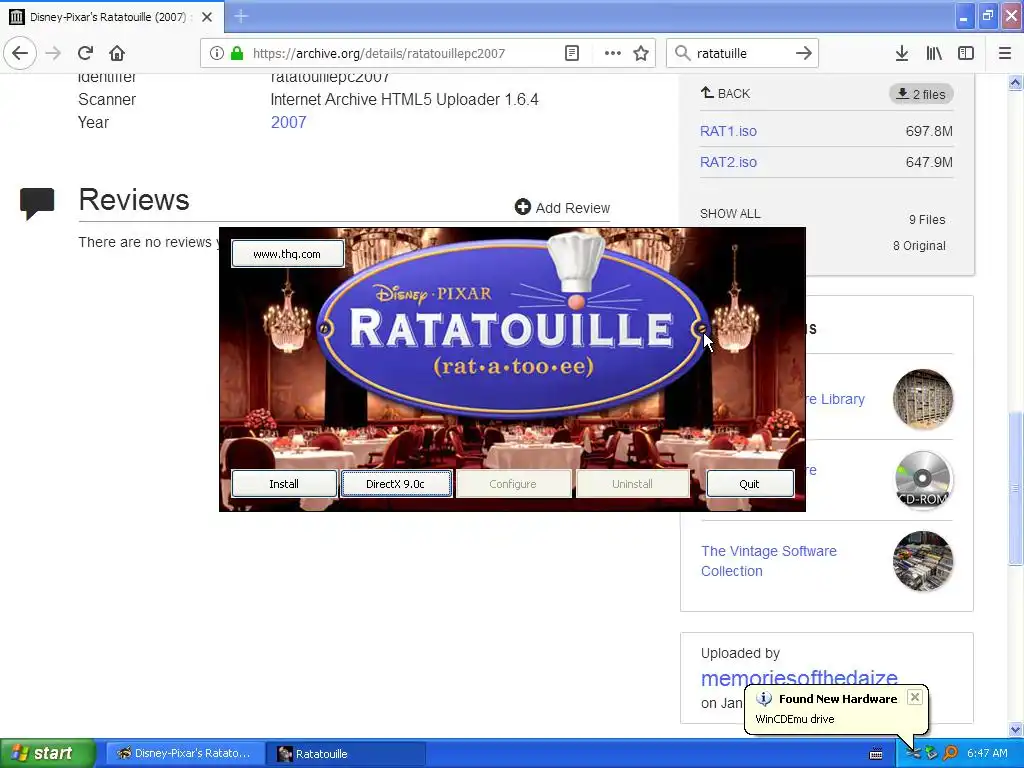Download the RAT1.iso file
Image resolution: width=1024 pixels, height=768 pixels.
(x=728, y=131)
